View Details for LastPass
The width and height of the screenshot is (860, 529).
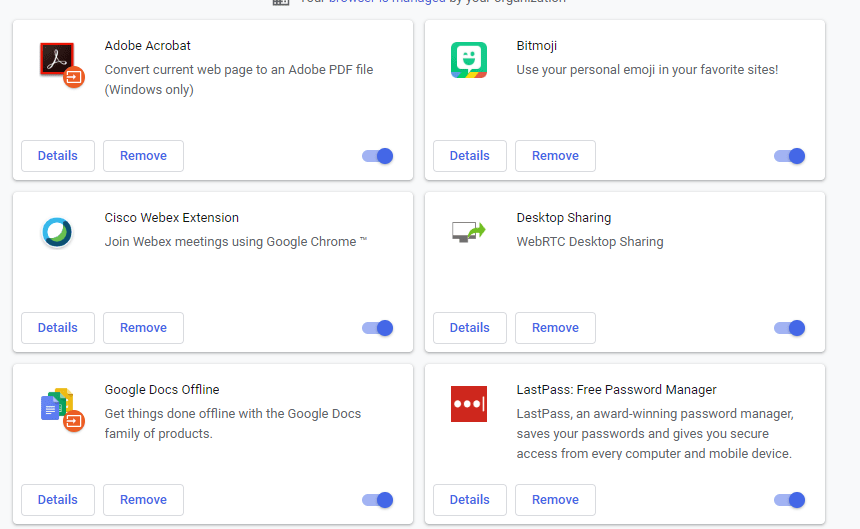[x=469, y=500]
